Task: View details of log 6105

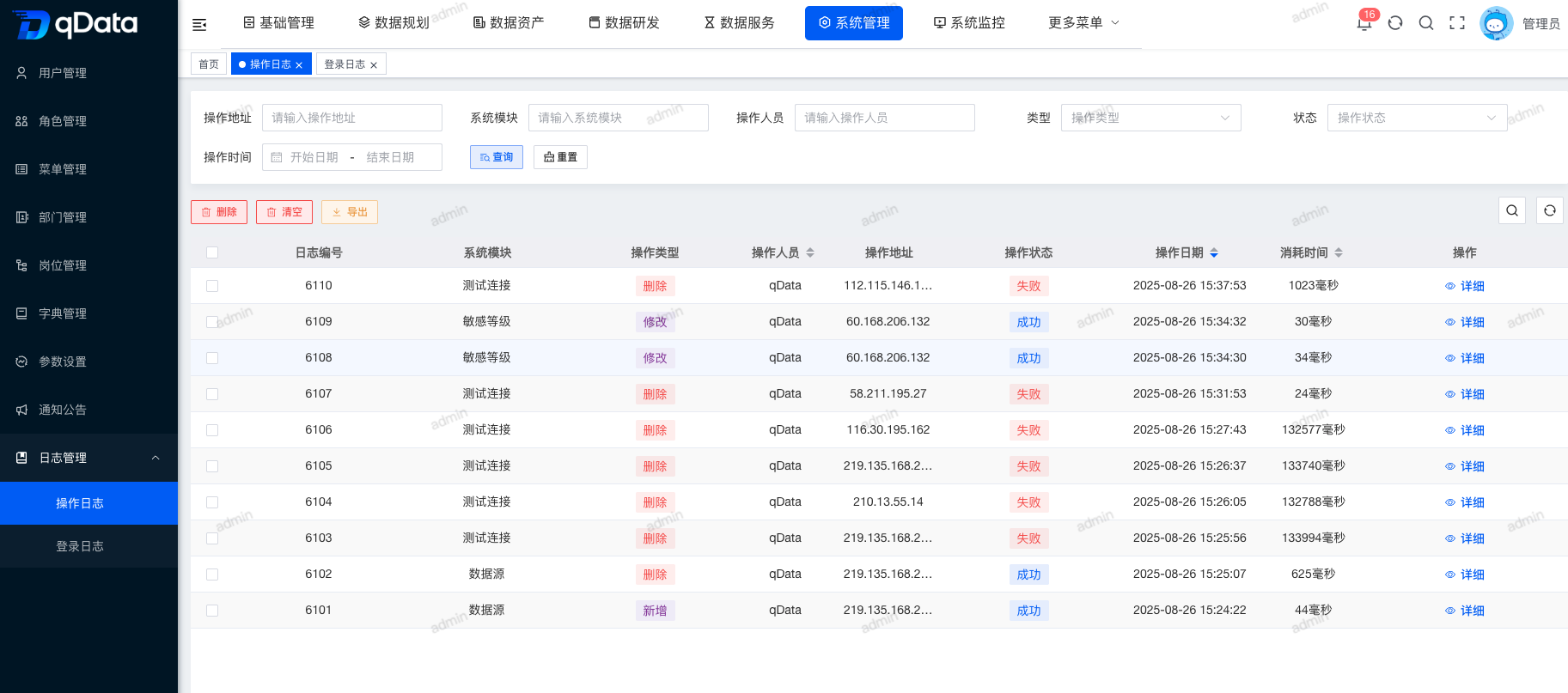Action: click(x=1465, y=466)
